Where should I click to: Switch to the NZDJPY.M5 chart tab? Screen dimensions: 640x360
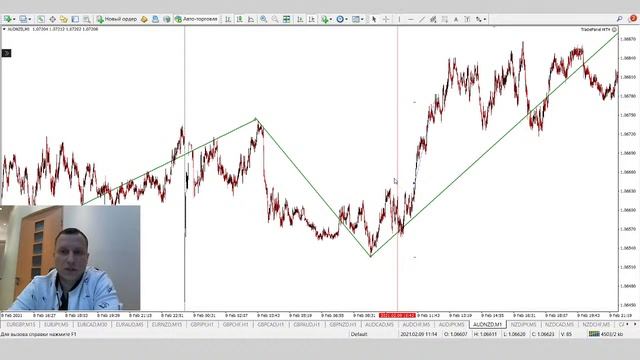523,324
